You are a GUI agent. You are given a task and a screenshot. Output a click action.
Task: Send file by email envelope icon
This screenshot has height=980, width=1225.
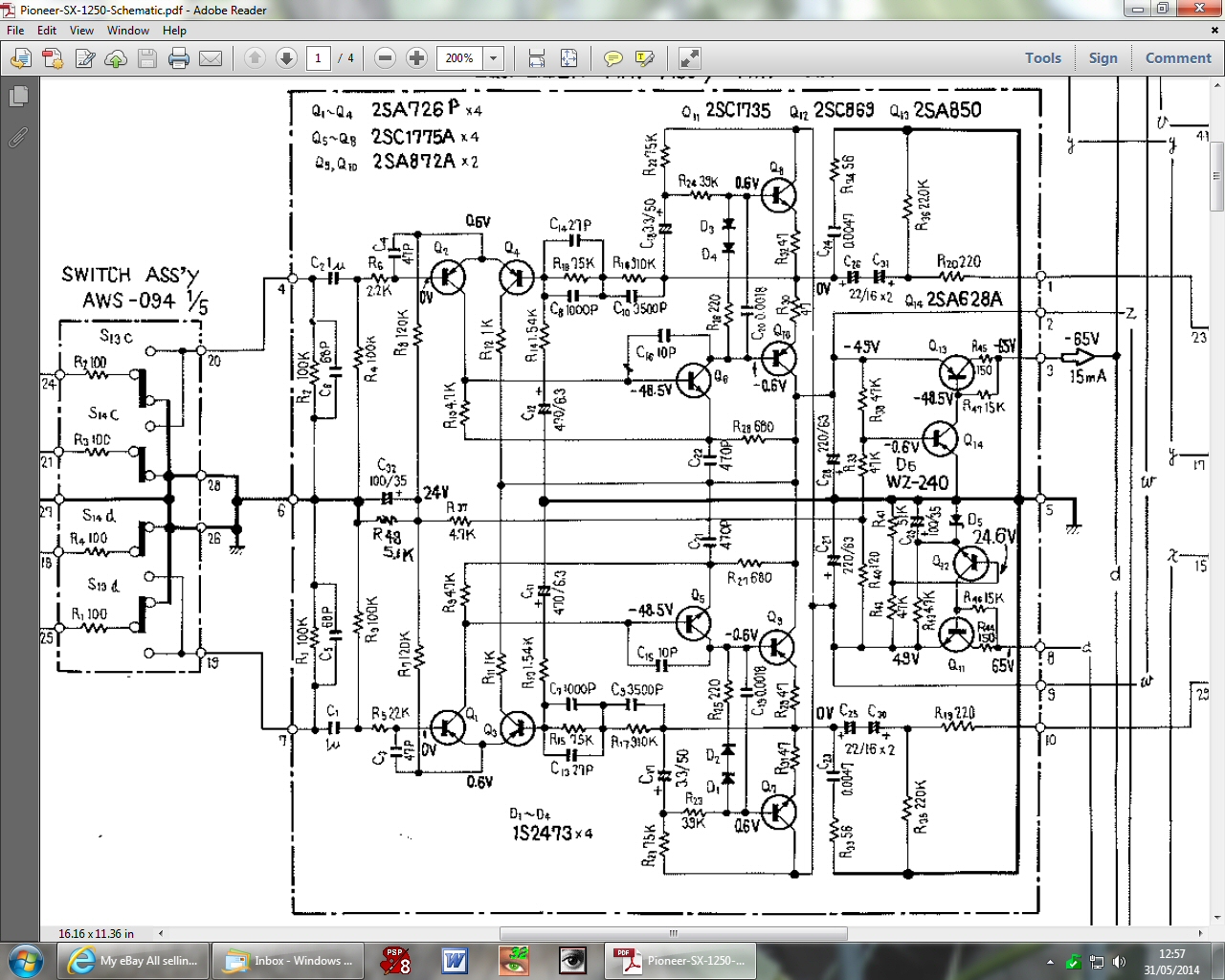[211, 58]
